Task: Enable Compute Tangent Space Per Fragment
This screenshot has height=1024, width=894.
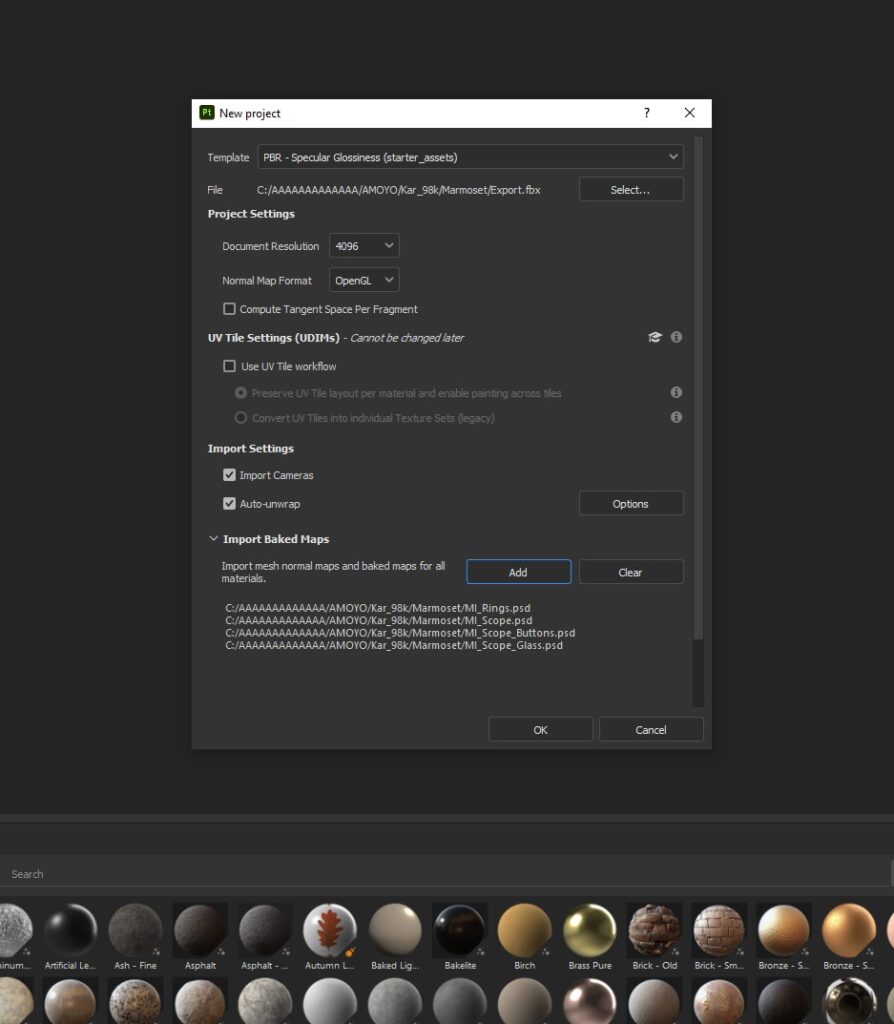Action: click(229, 309)
